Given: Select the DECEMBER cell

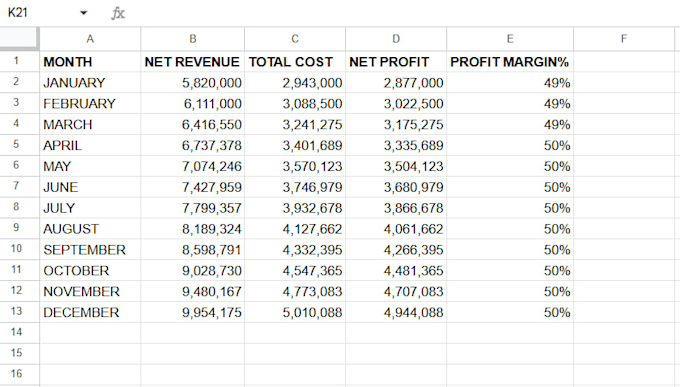Looking at the screenshot, I should point(90,312).
